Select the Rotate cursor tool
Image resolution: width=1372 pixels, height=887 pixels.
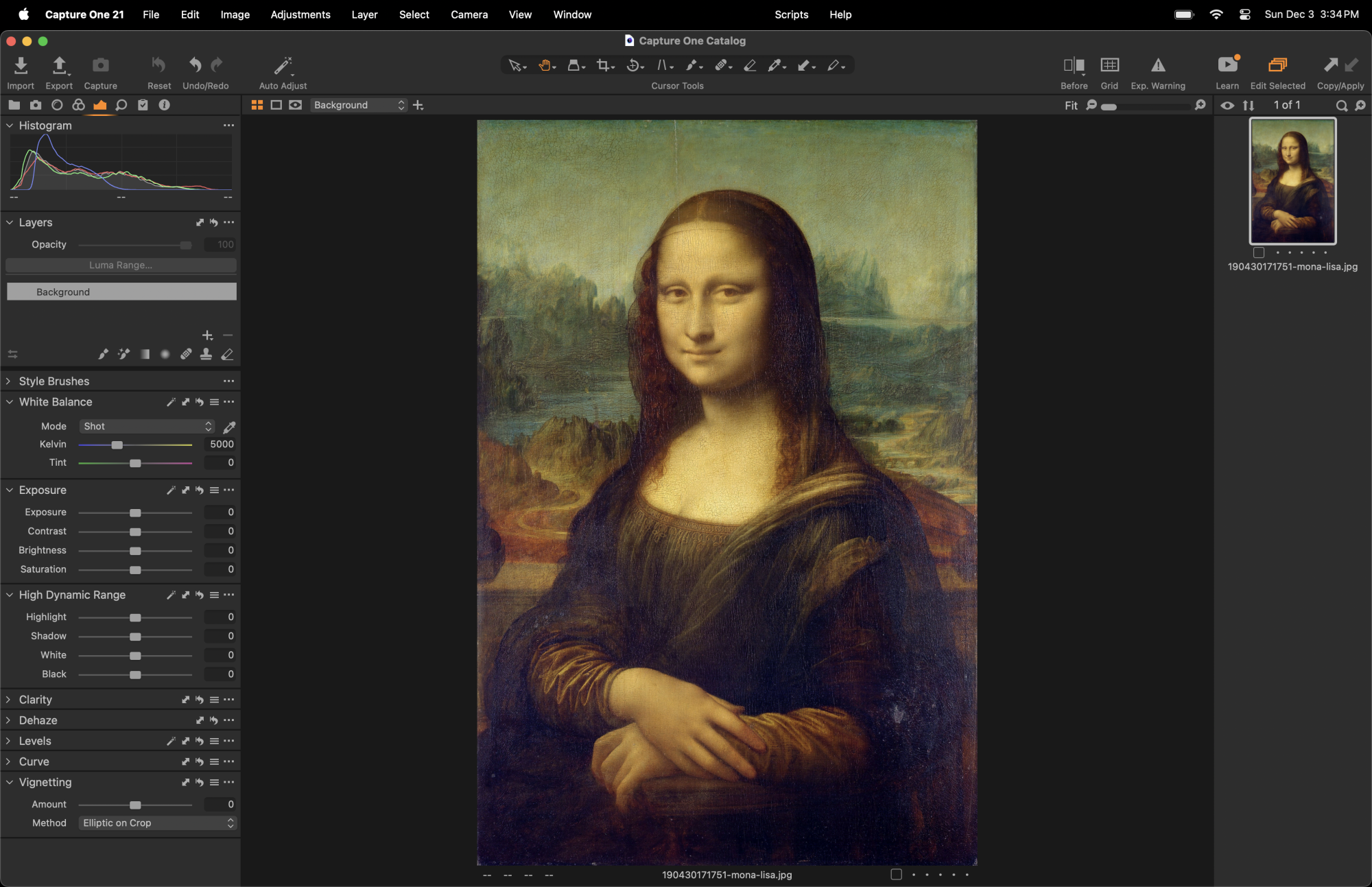[633, 66]
